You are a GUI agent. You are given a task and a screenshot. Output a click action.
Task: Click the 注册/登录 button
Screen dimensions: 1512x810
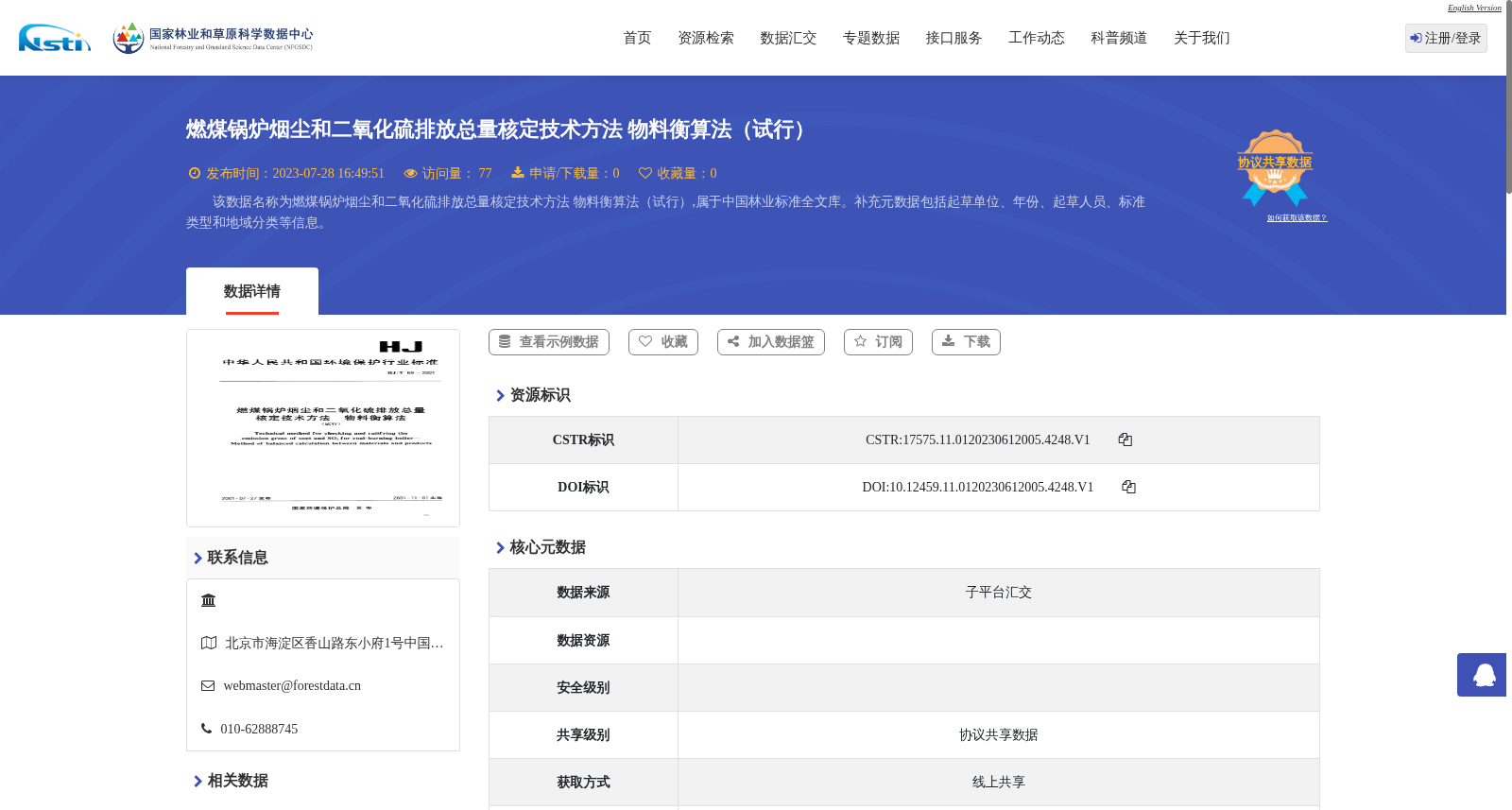pos(1446,38)
